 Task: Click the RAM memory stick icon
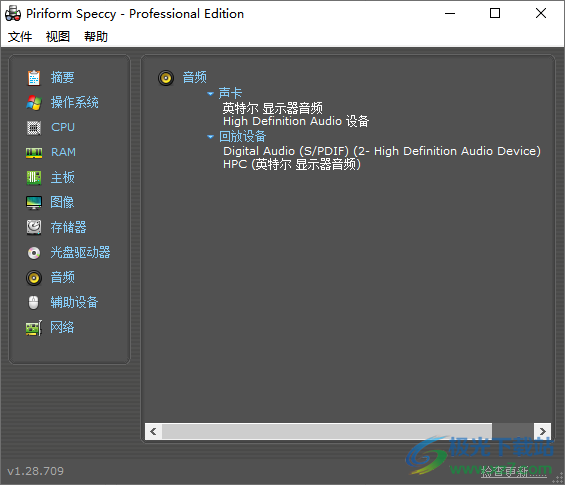tap(34, 153)
